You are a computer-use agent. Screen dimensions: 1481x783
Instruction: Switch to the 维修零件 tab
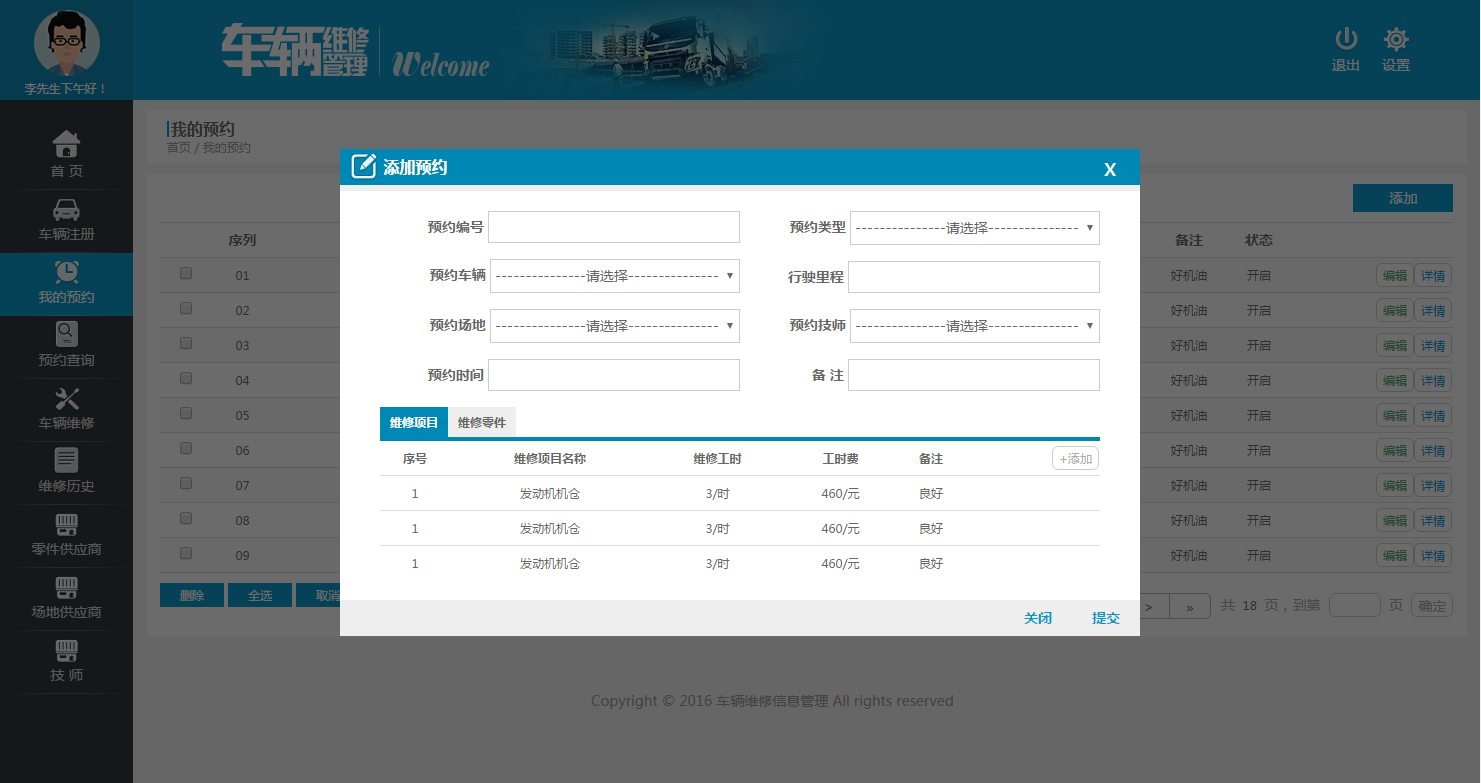pyautogui.click(x=481, y=423)
